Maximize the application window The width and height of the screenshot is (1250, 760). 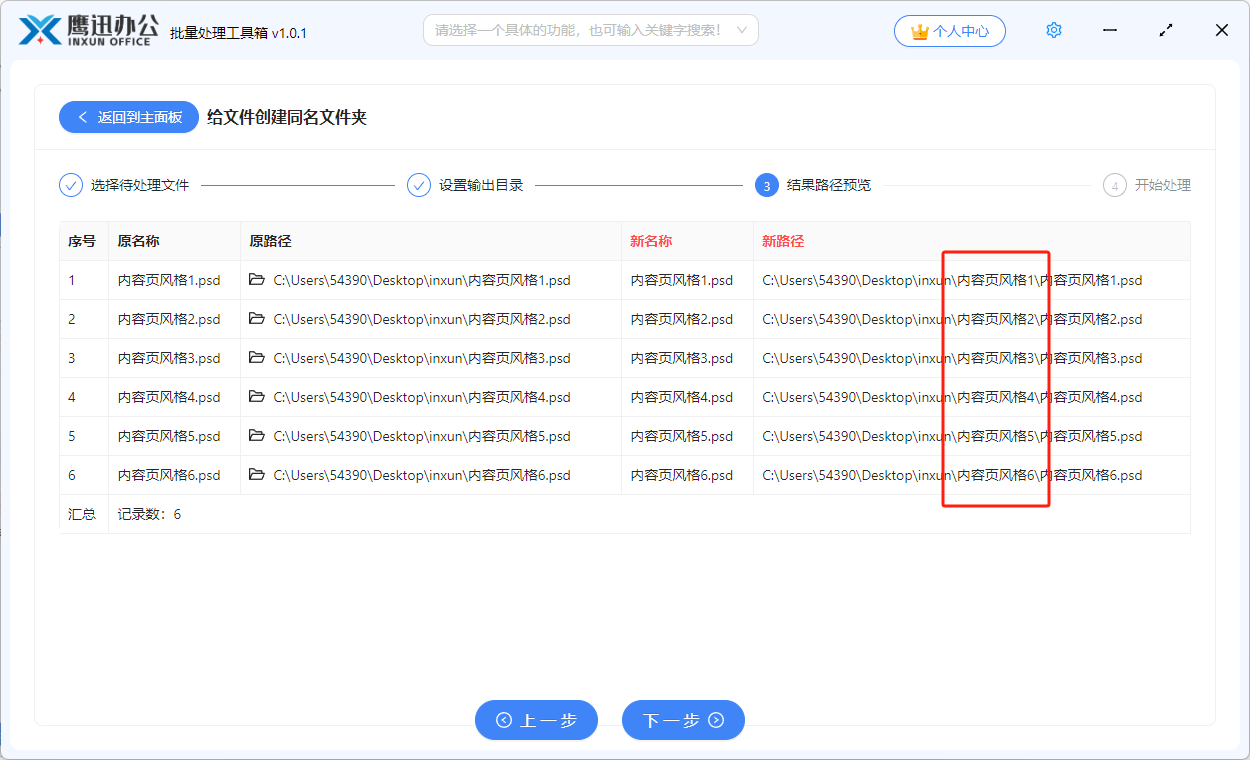(x=1166, y=30)
